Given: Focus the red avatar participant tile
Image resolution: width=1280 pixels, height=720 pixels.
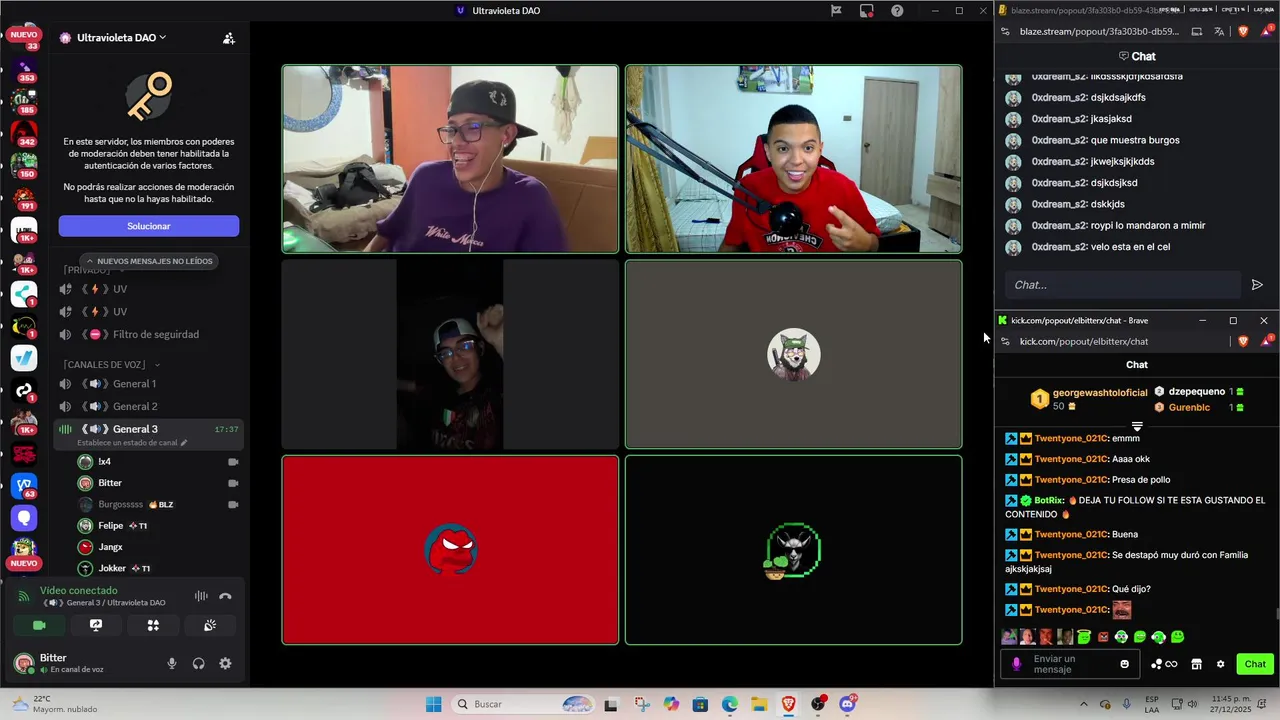Looking at the screenshot, I should coord(450,550).
